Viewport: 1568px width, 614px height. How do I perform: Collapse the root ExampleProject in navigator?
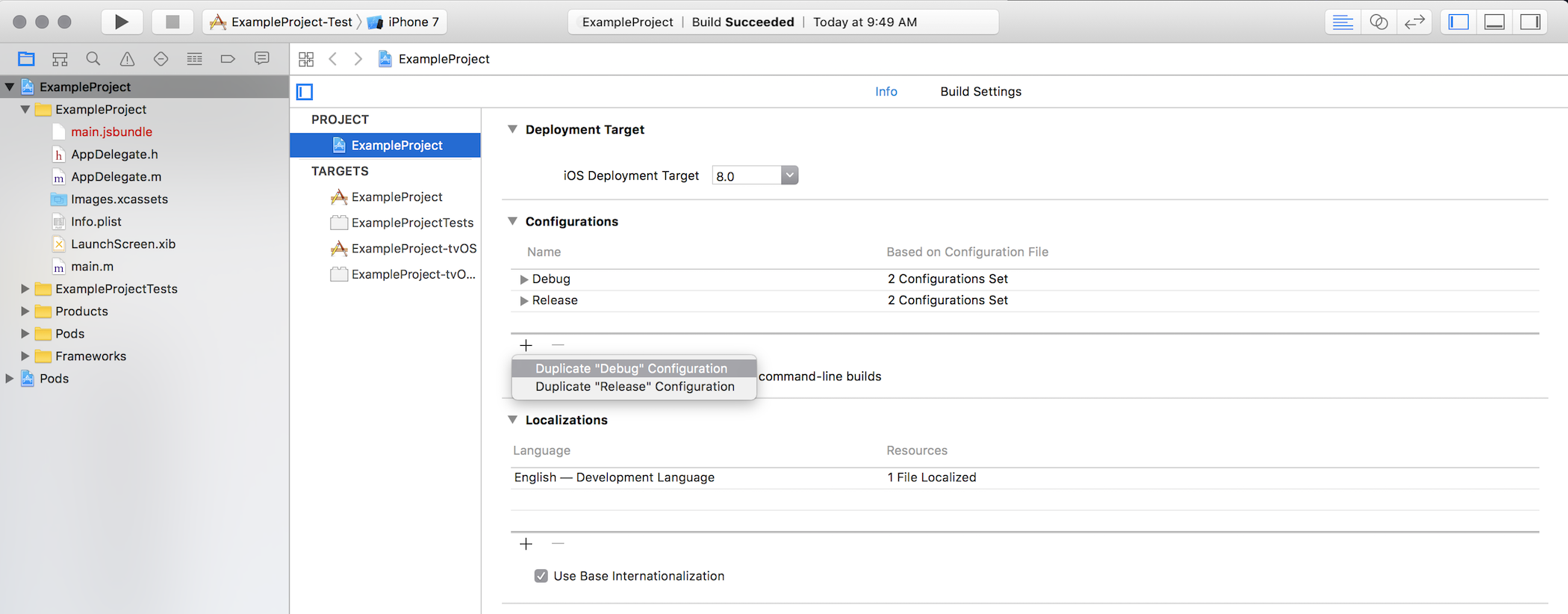10,87
